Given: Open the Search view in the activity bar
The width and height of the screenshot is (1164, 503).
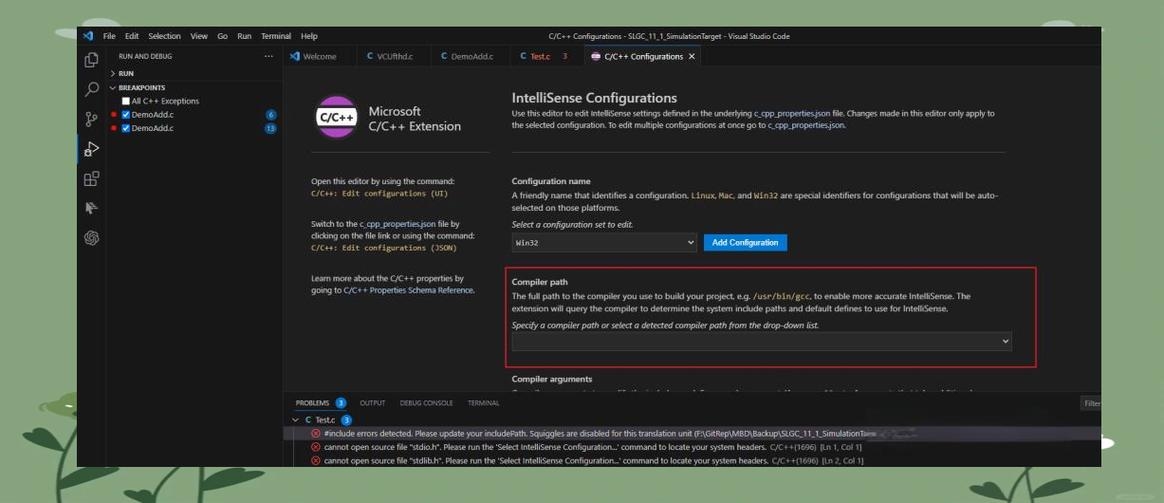Looking at the screenshot, I should [x=91, y=90].
